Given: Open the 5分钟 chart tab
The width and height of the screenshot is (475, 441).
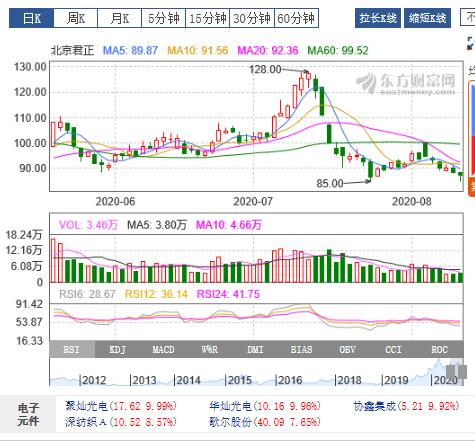Looking at the screenshot, I should tap(163, 18).
